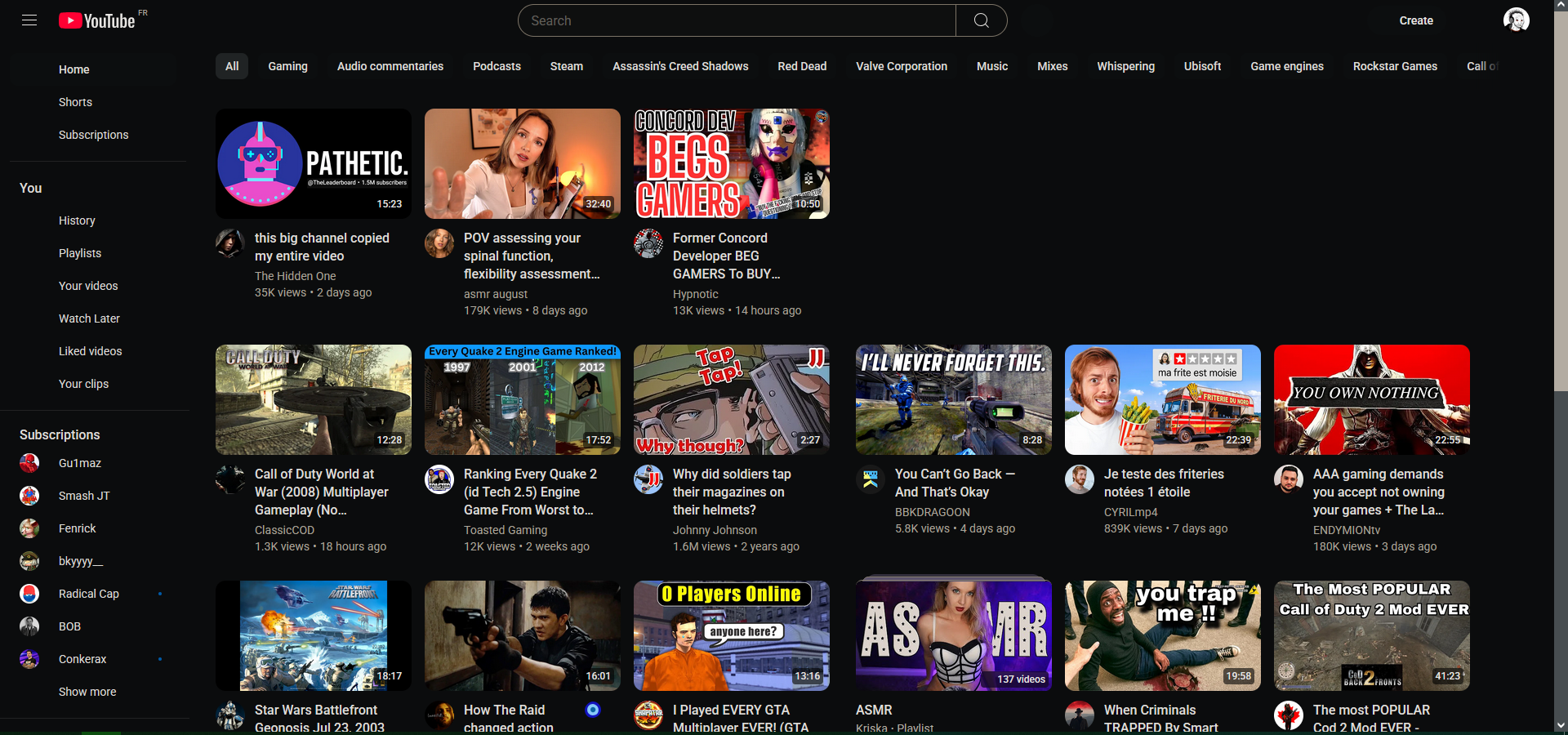Open Your clips in sidebar
The height and width of the screenshot is (735, 1568).
93,384
